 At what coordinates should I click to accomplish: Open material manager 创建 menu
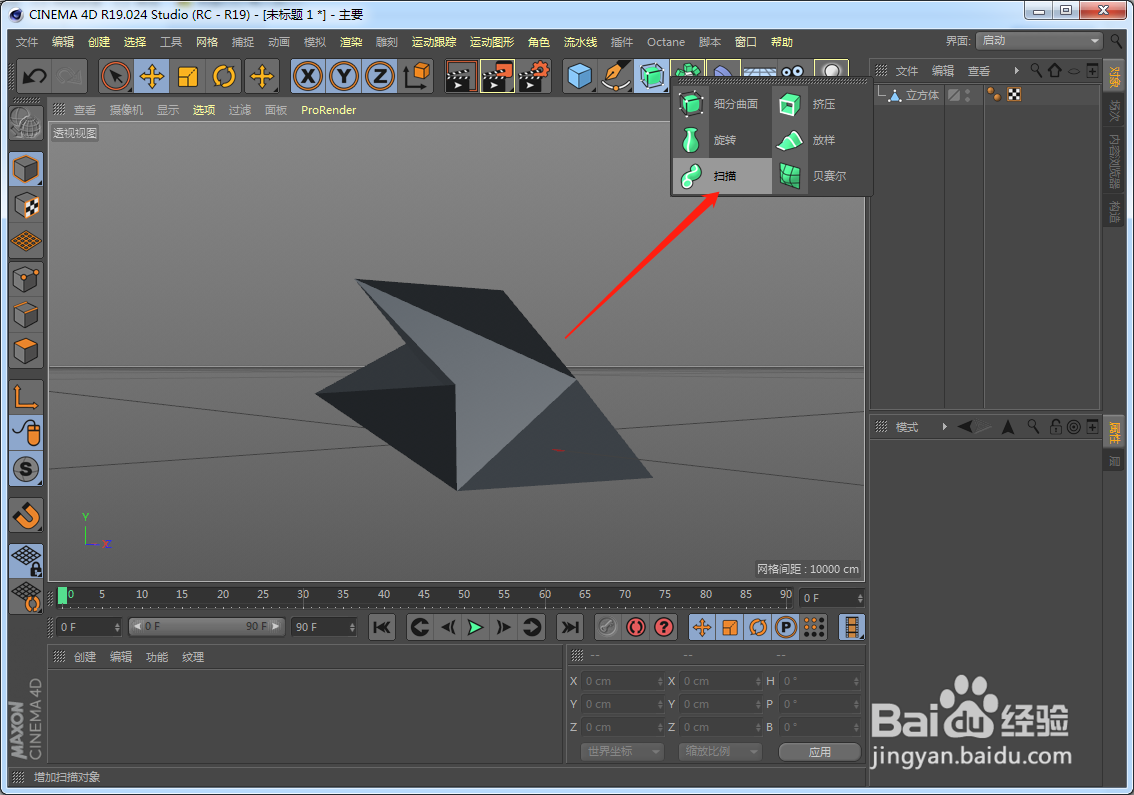85,657
